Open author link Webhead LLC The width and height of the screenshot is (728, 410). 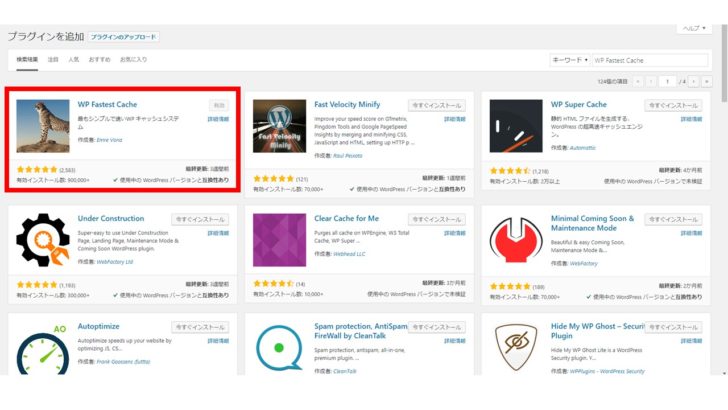pos(349,254)
